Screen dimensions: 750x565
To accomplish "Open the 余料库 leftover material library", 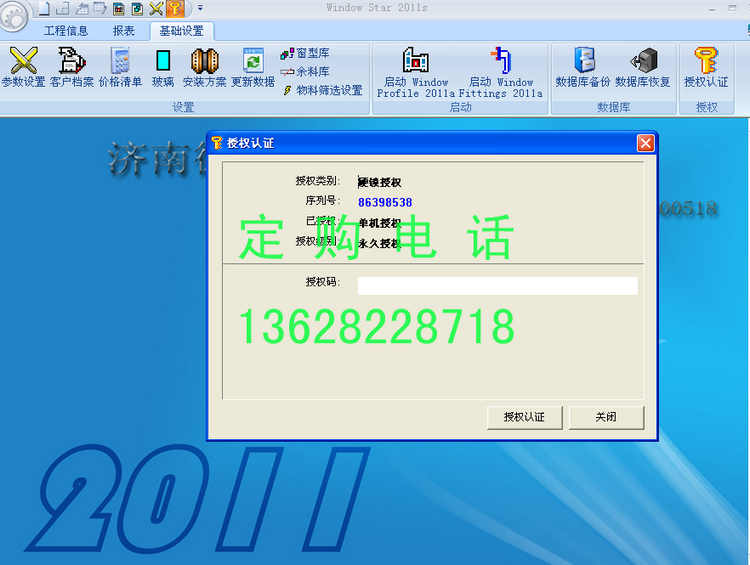I will point(306,71).
